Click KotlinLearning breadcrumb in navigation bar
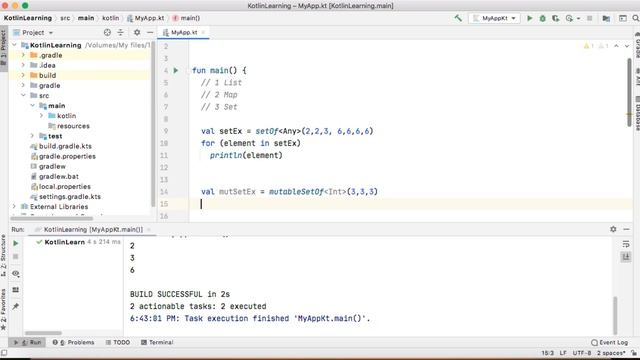 28,18
